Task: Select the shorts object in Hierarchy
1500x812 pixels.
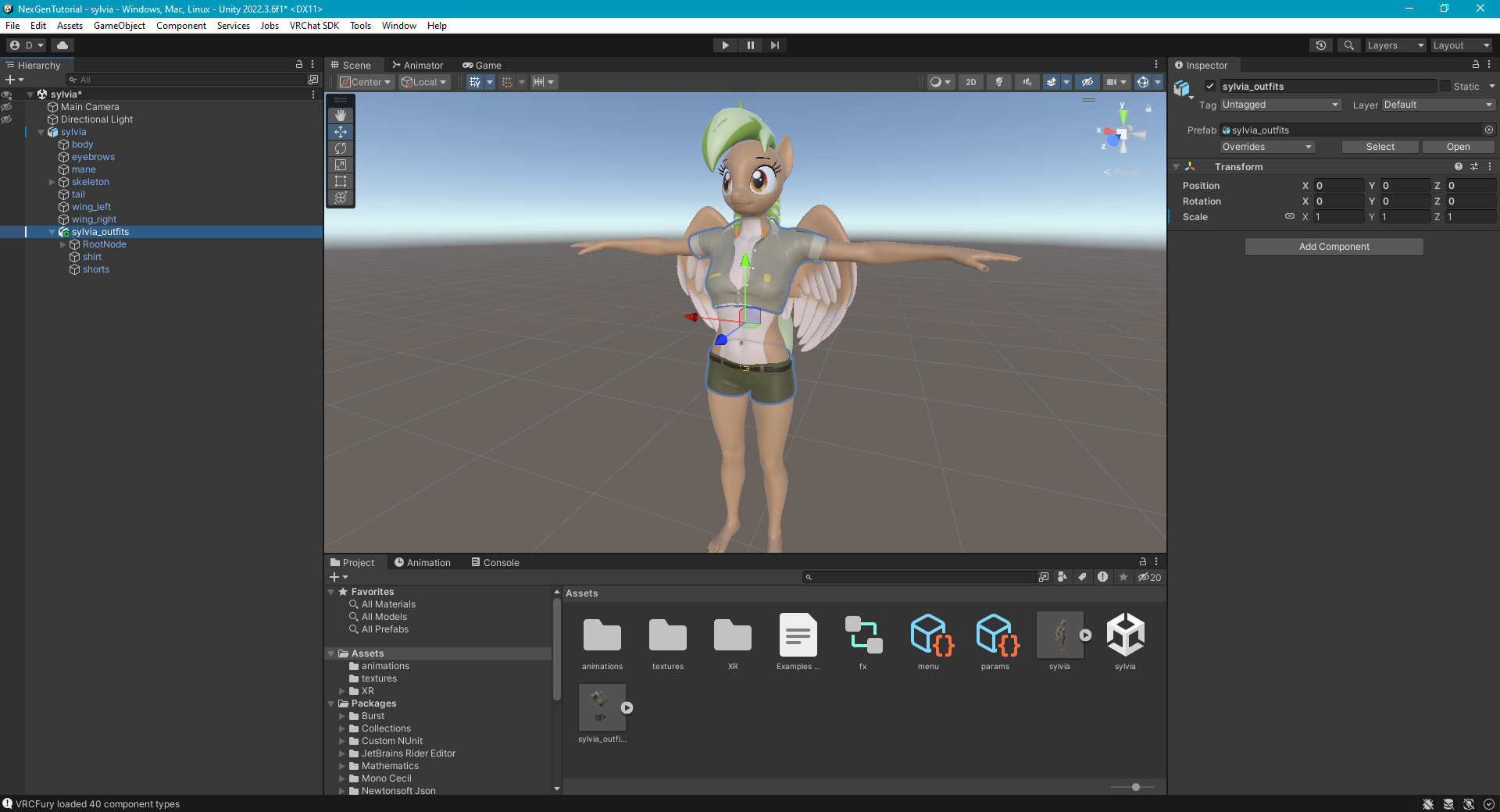Action: (x=96, y=269)
